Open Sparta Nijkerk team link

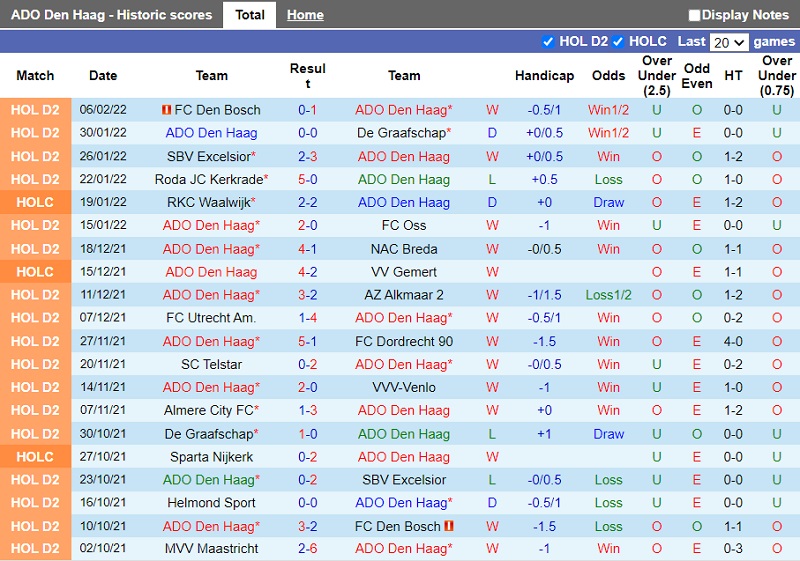point(211,457)
